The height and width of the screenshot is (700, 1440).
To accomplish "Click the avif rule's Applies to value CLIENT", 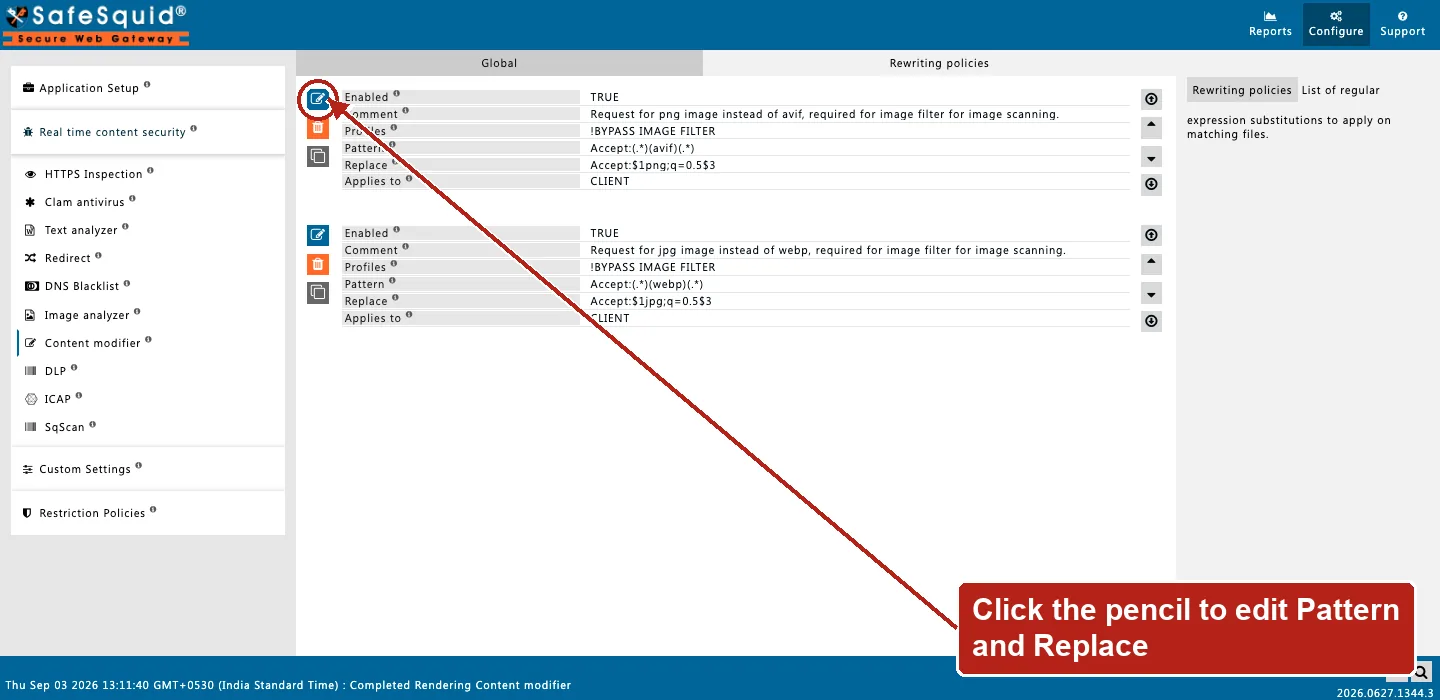I will pyautogui.click(x=610, y=182).
